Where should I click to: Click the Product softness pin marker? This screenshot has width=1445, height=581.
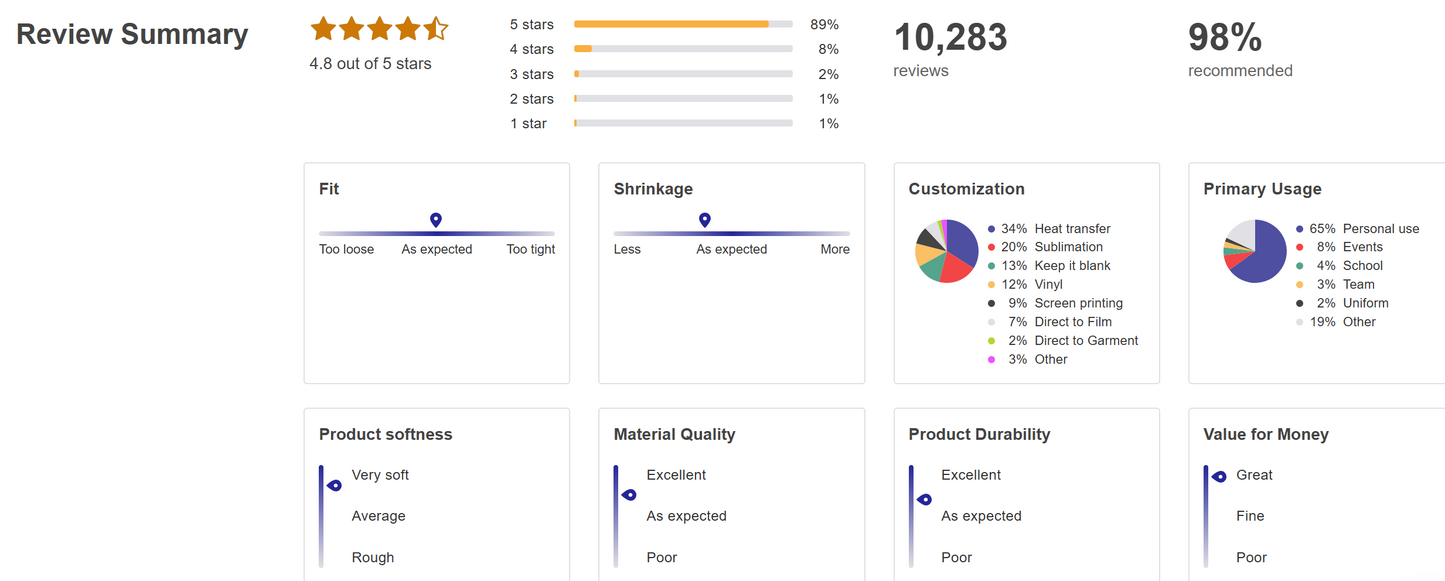[x=335, y=485]
